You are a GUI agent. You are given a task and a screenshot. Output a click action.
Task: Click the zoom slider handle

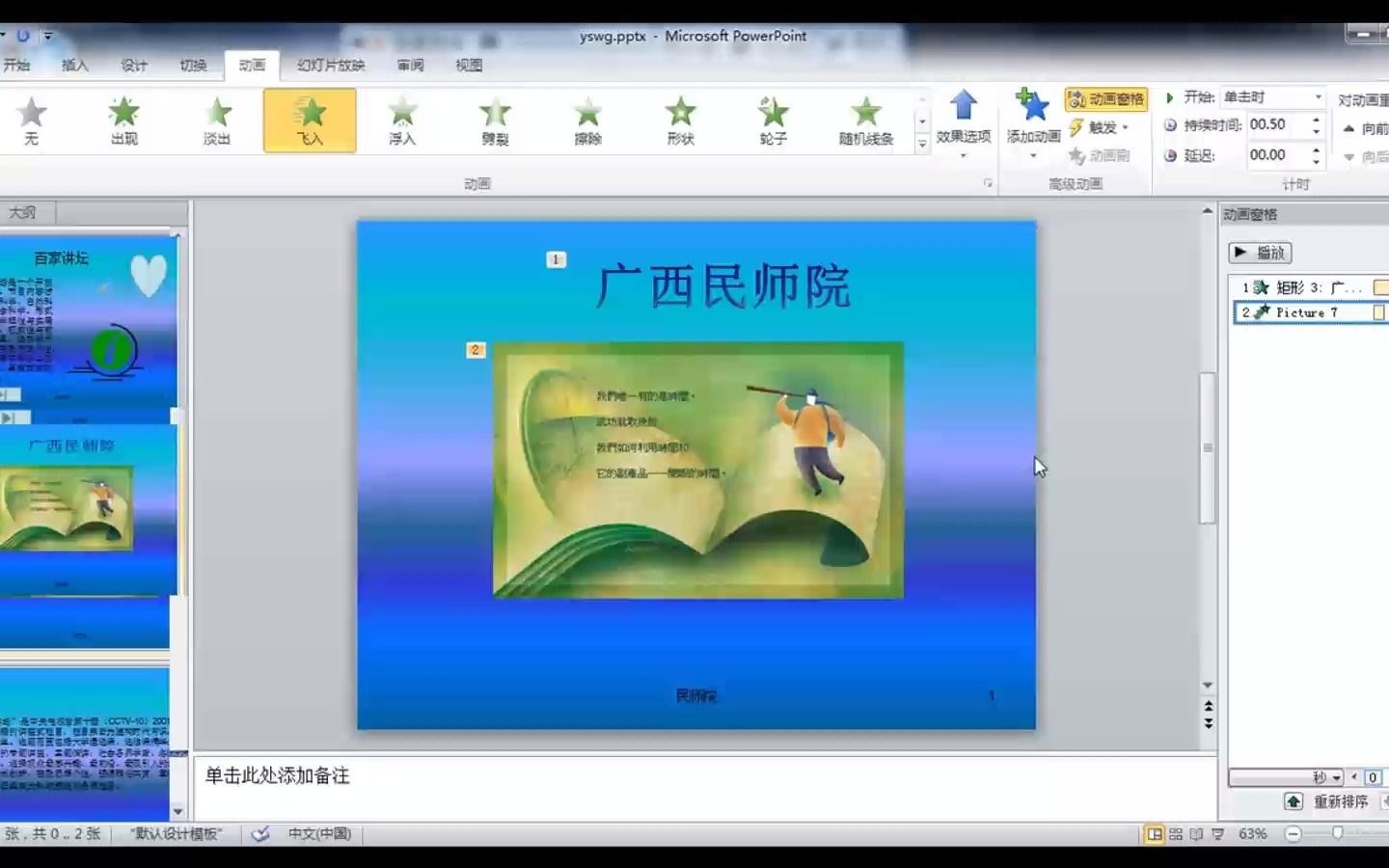click(x=1338, y=834)
